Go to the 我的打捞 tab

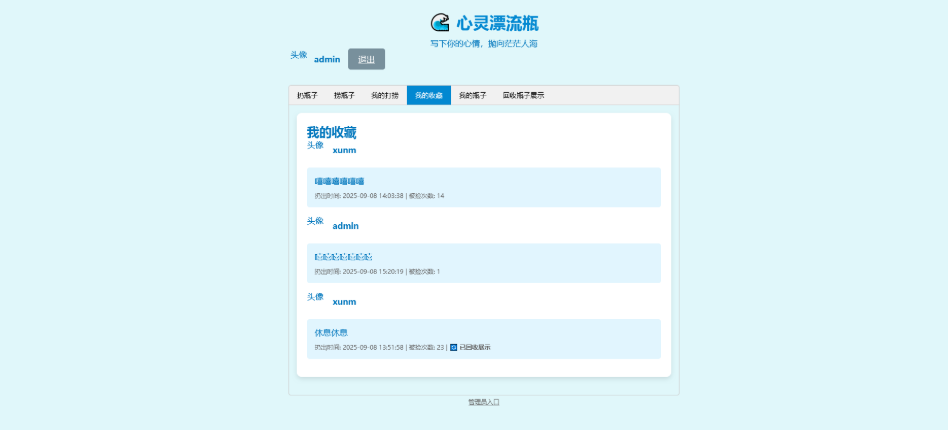pyautogui.click(x=385, y=96)
